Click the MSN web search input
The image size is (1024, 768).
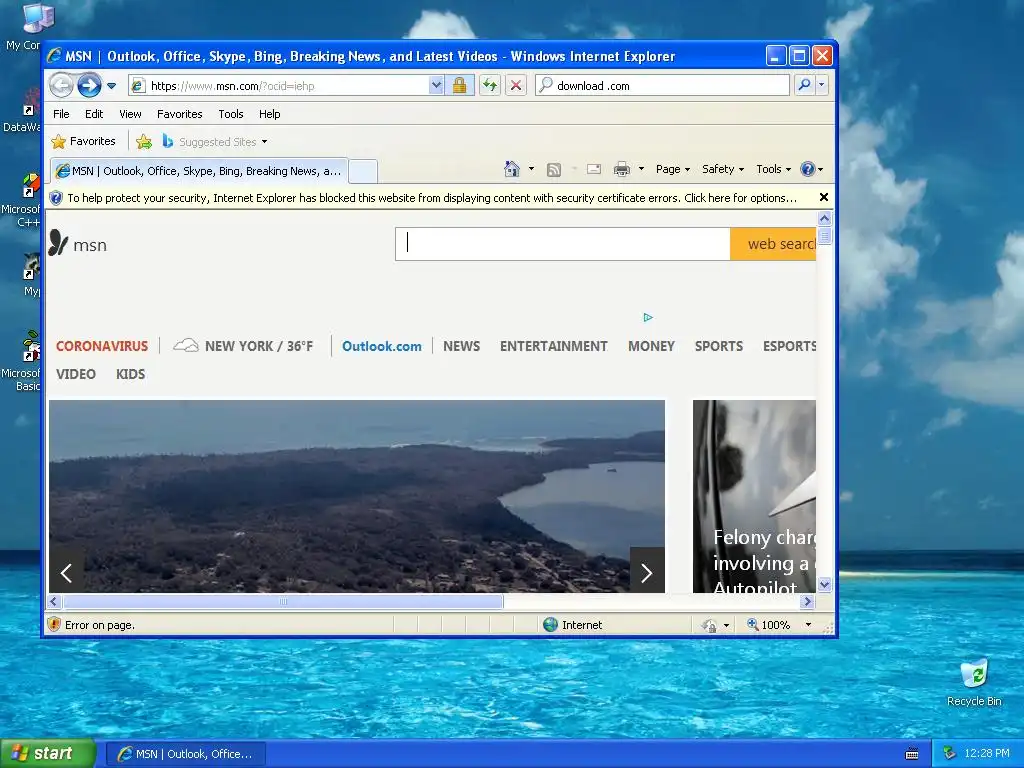(x=563, y=244)
